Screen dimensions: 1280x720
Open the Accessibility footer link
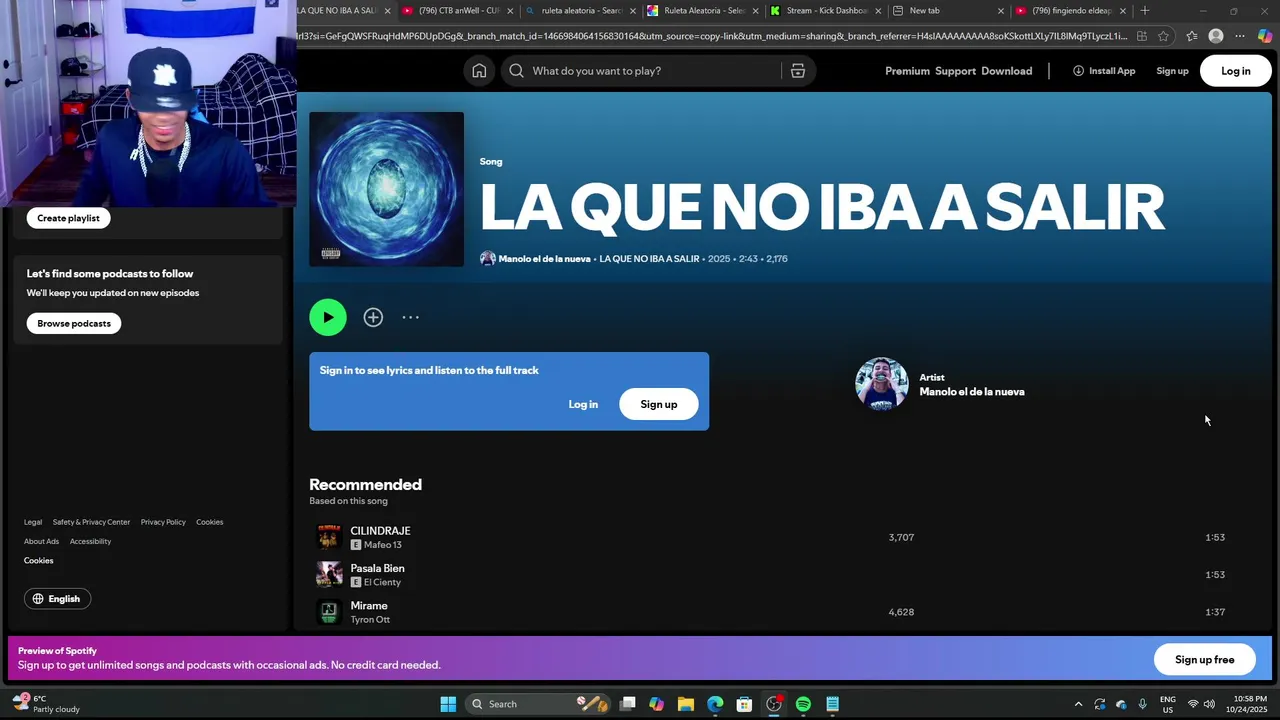coord(90,541)
